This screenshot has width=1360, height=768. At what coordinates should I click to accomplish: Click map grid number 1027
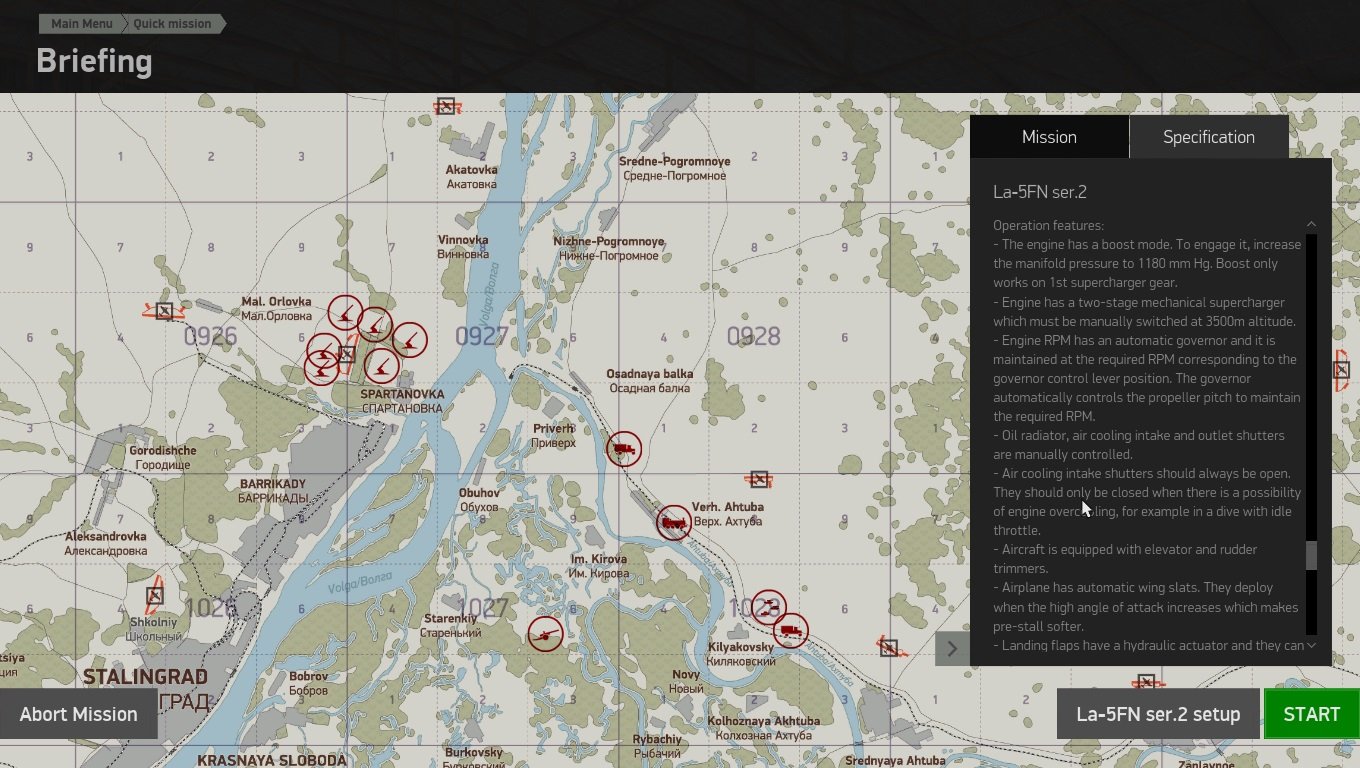click(x=482, y=608)
